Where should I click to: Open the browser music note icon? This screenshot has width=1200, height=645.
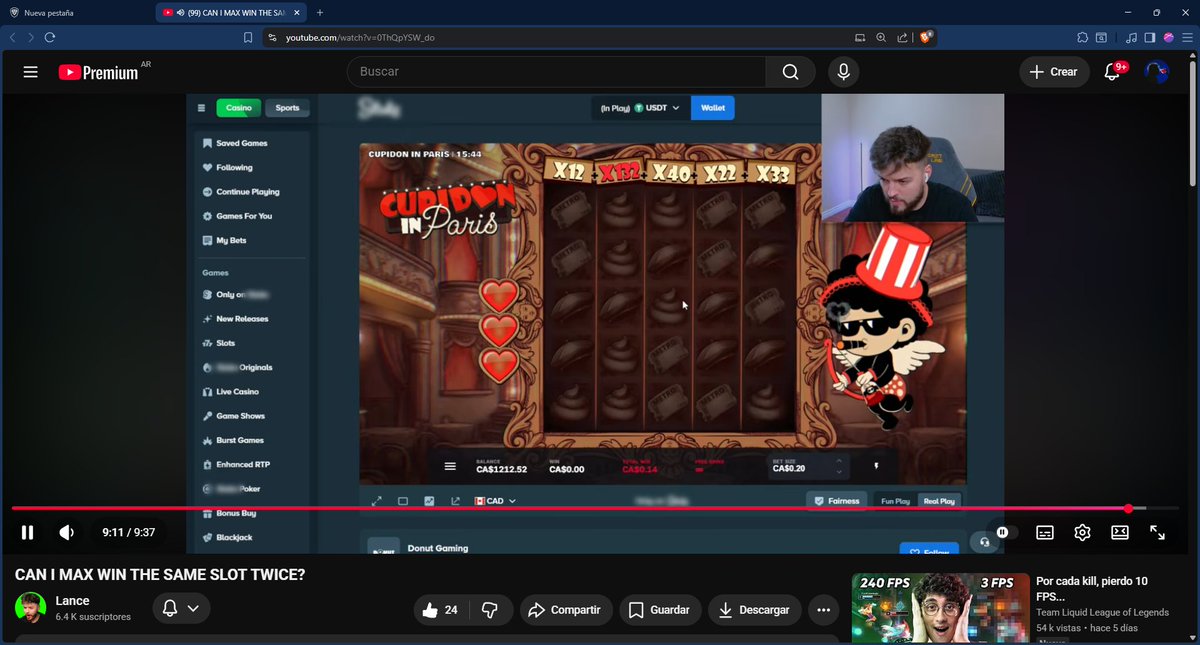point(1131,37)
